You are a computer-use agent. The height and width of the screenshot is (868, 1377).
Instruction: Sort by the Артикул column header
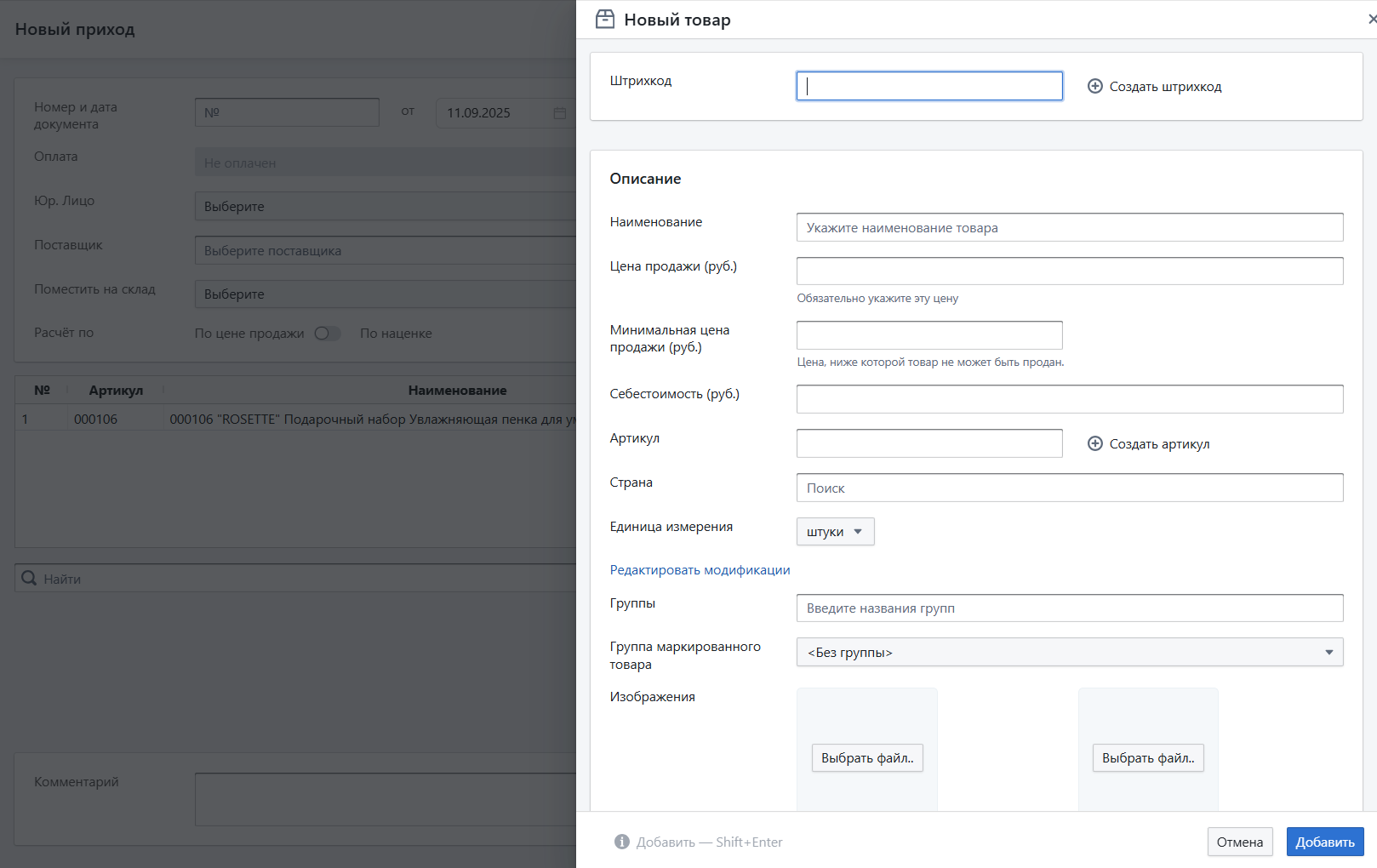(x=116, y=391)
